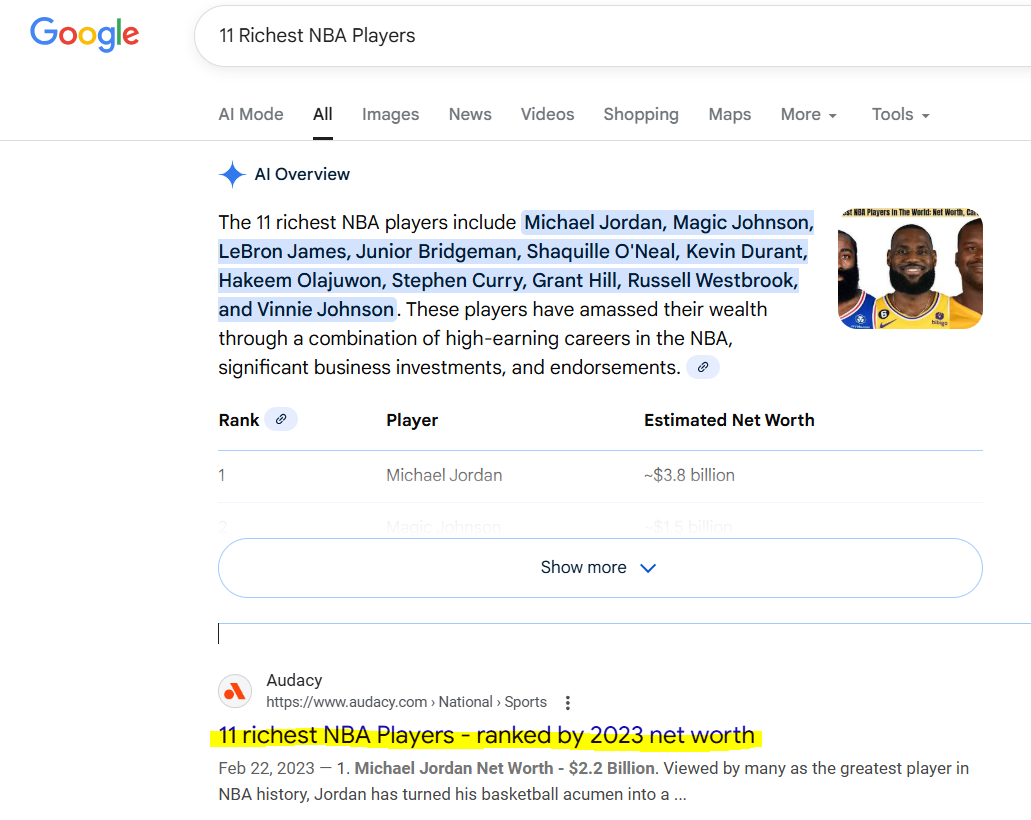Click the Audacy site favicon
This screenshot has width=1031, height=820.
235,691
